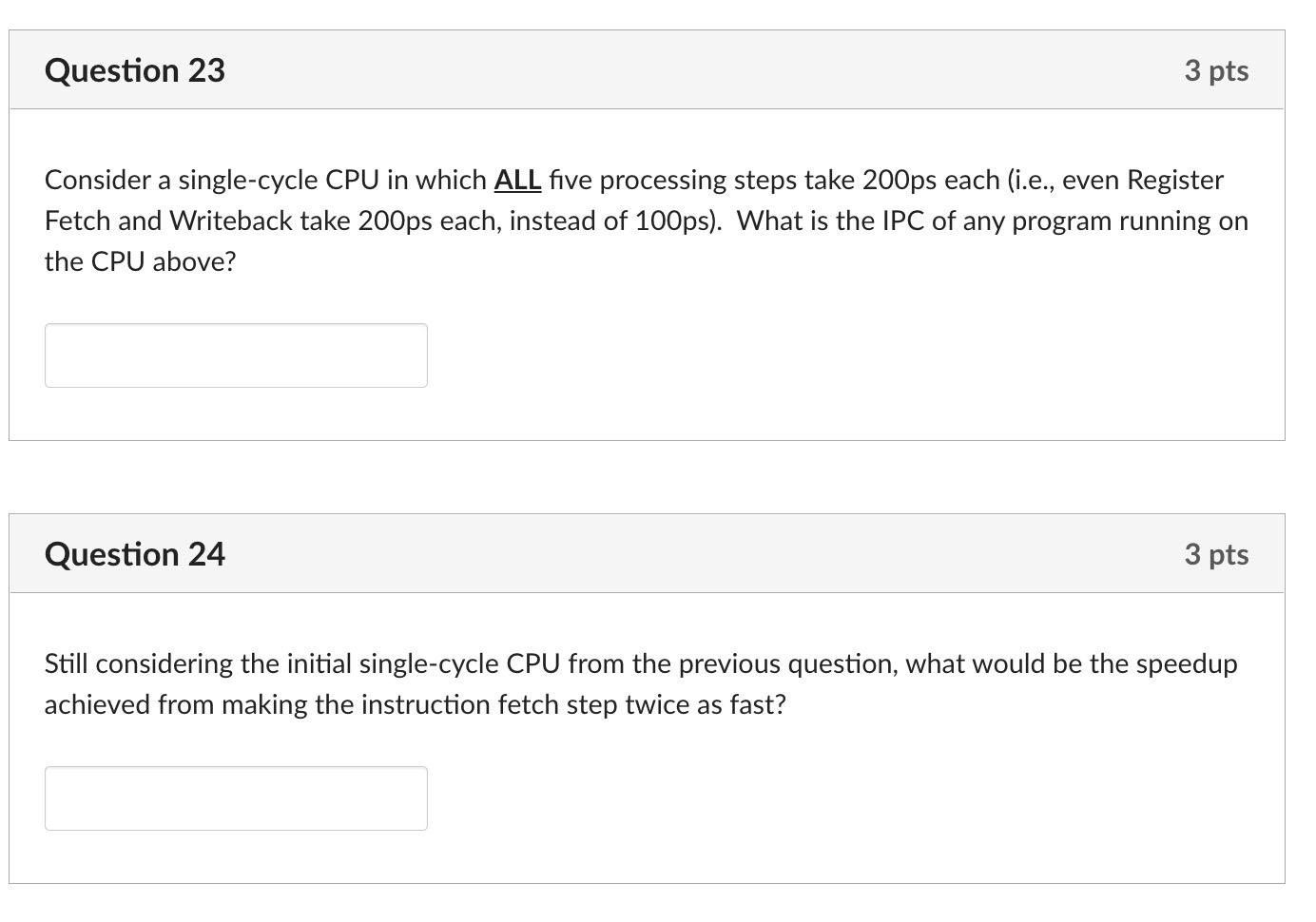Select the Question 24 heading
The height and width of the screenshot is (922, 1316).
click(135, 554)
